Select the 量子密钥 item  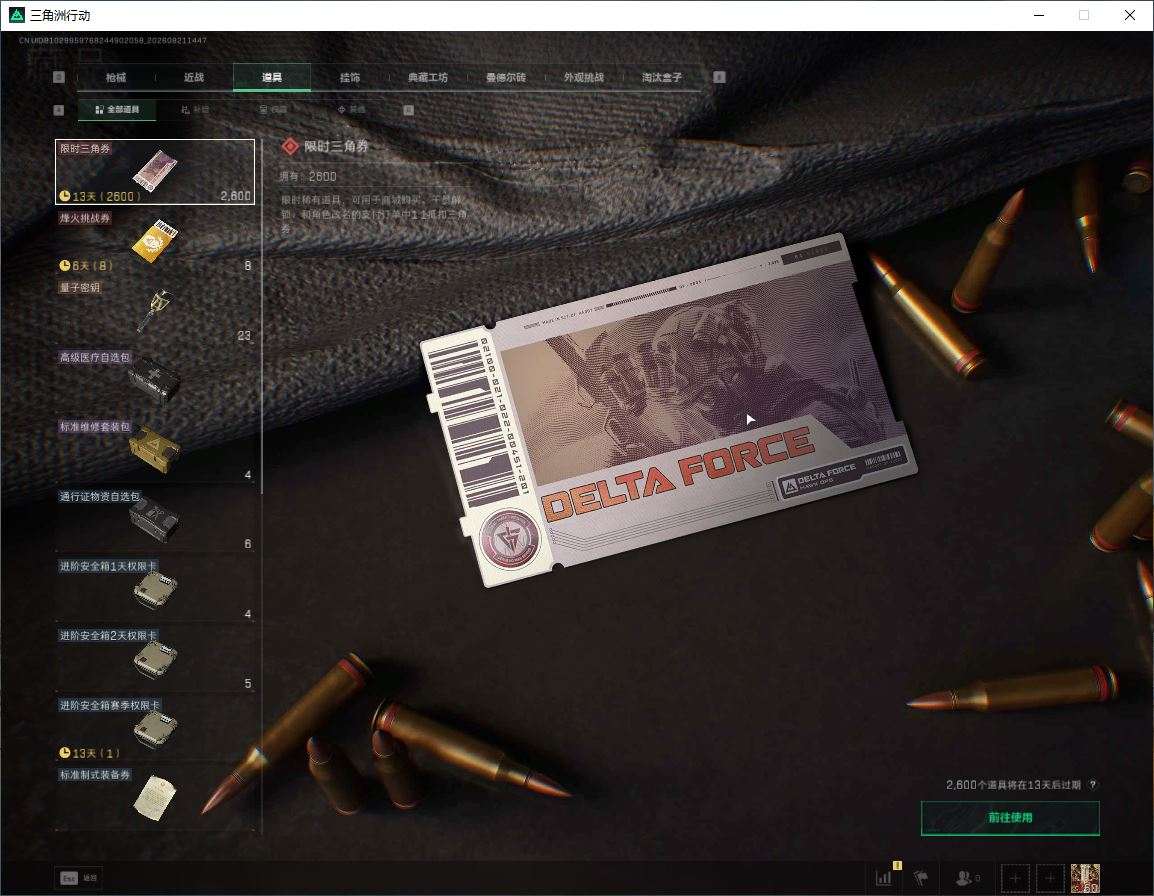pyautogui.click(x=155, y=311)
